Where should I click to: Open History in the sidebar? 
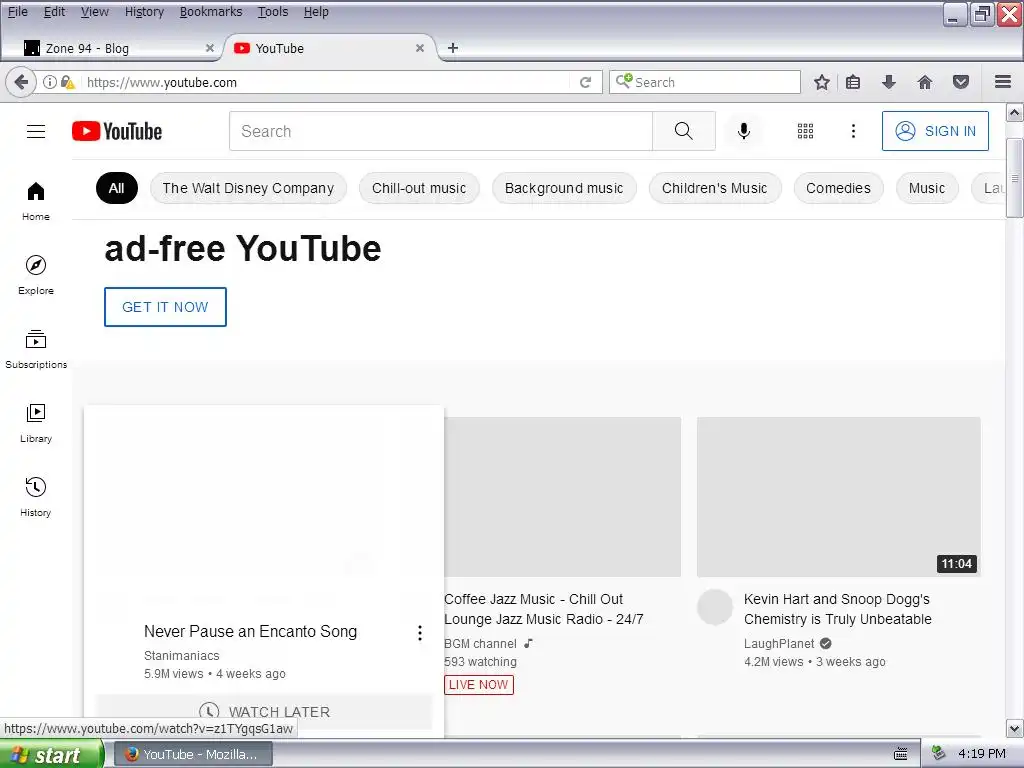[36, 497]
